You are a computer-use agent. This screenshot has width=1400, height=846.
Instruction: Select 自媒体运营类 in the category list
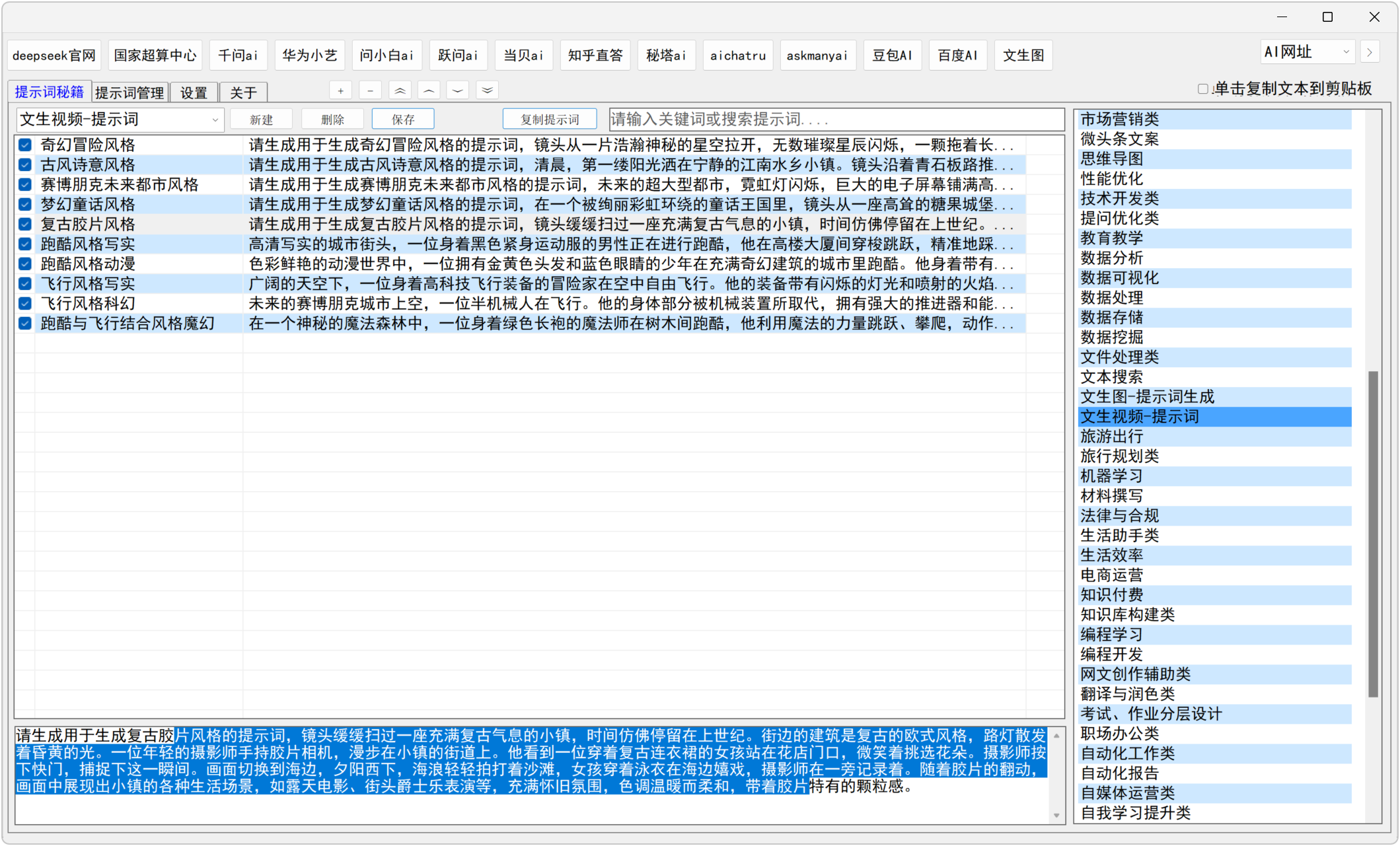pos(1214,793)
